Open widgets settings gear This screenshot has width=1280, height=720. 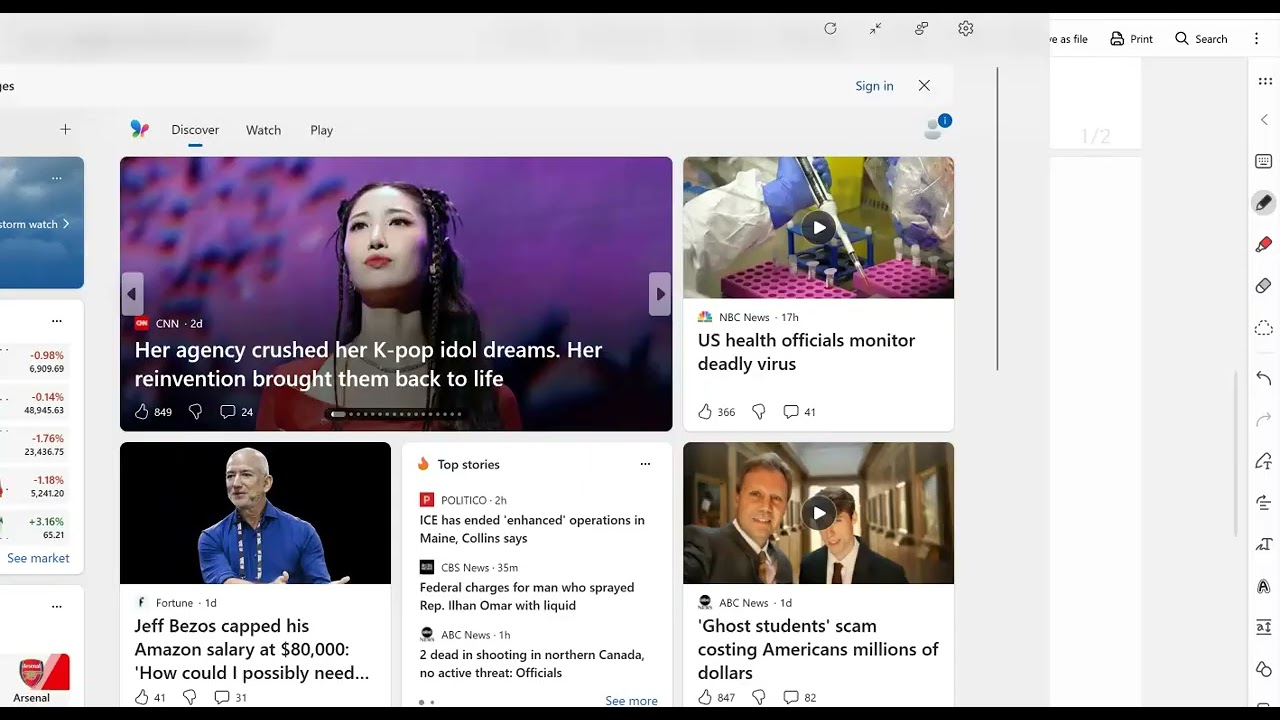(x=966, y=29)
